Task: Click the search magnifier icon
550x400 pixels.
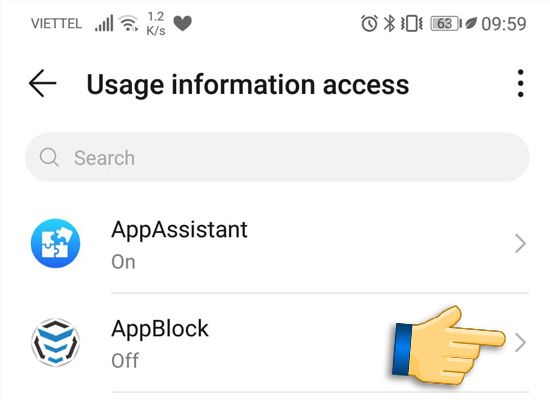Action: [x=49, y=157]
